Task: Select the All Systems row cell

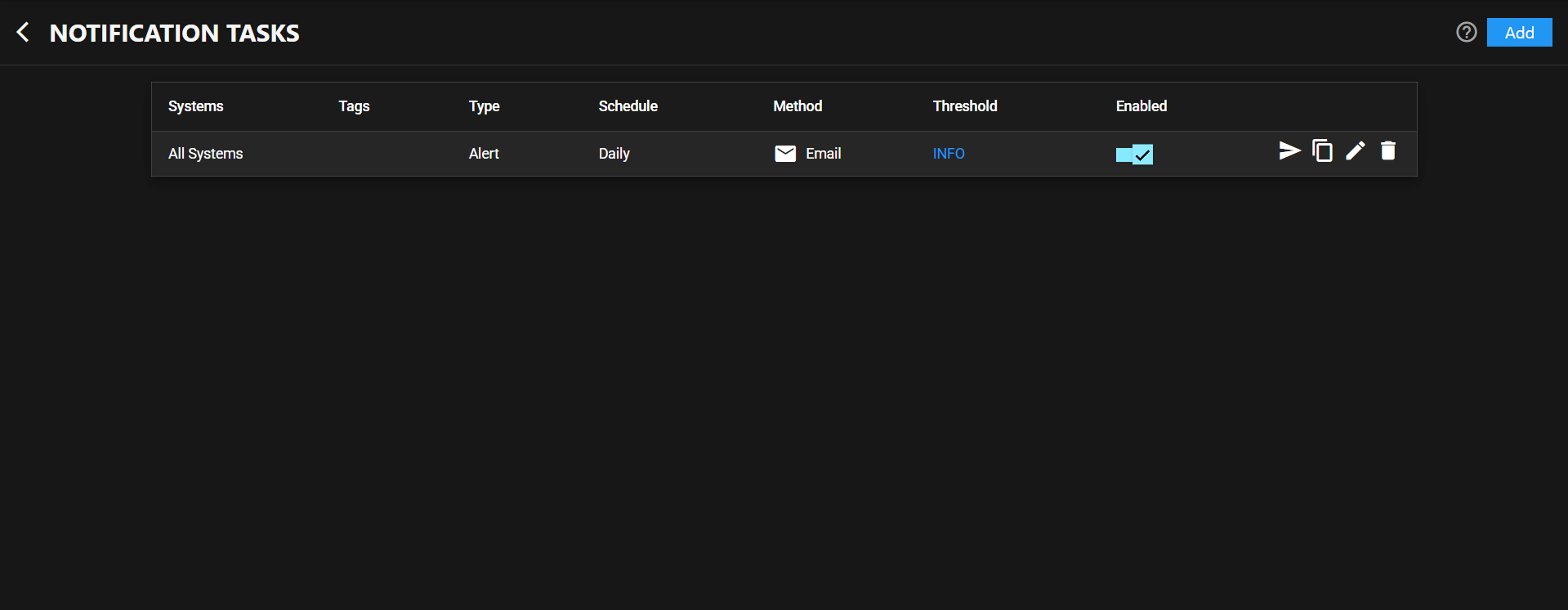Action: tap(205, 154)
